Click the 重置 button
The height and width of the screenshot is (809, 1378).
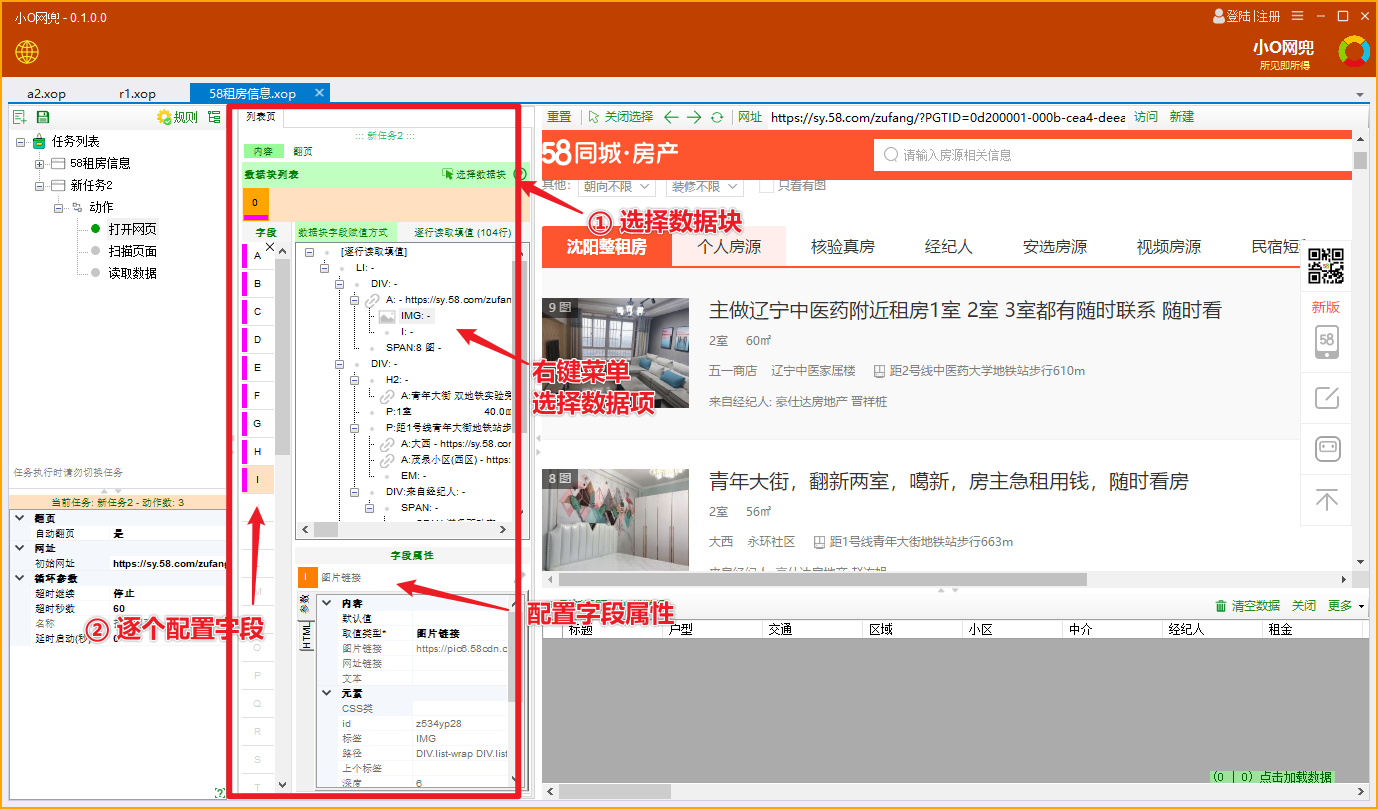558,117
